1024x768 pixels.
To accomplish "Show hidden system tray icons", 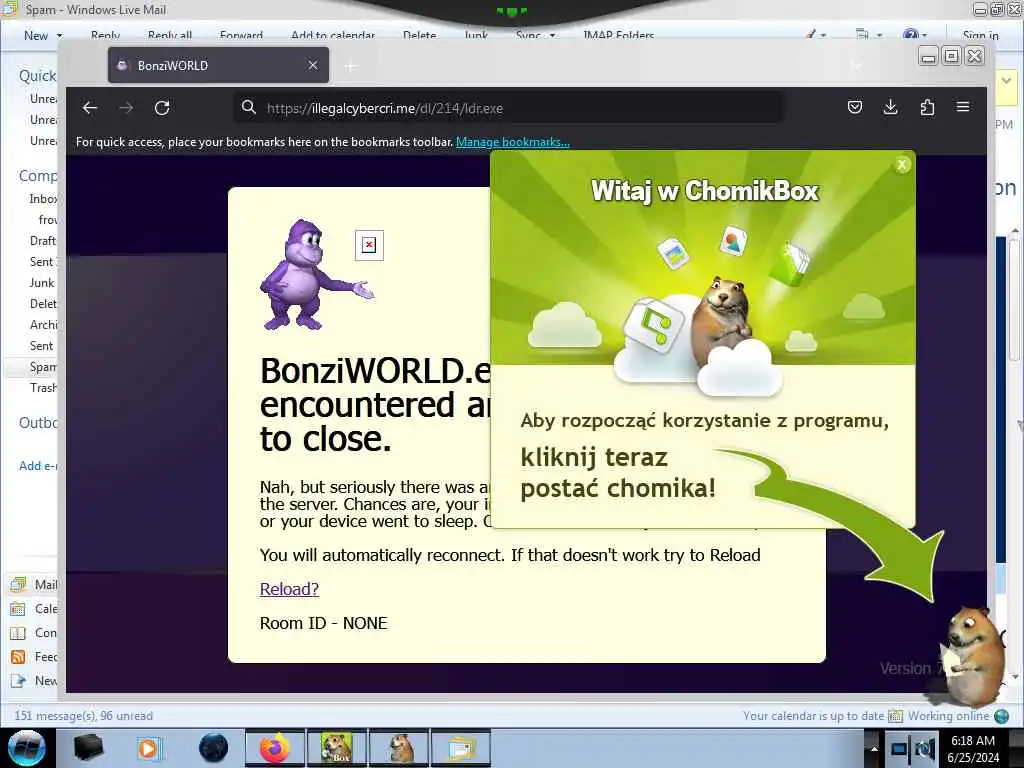I will point(874,748).
